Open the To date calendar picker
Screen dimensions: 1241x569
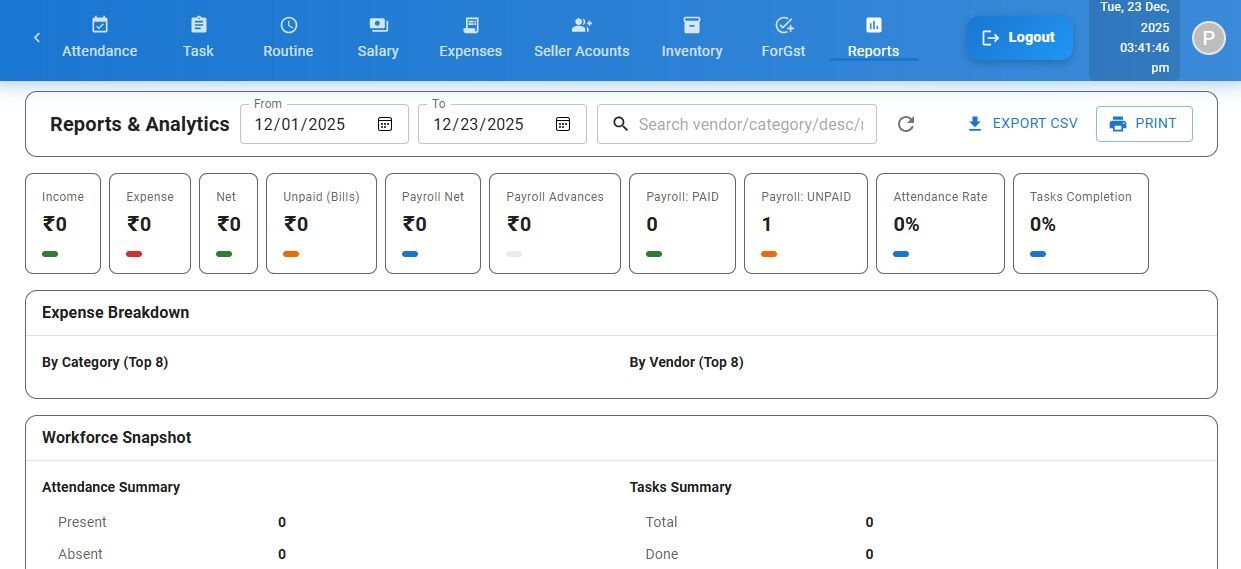pyautogui.click(x=563, y=124)
